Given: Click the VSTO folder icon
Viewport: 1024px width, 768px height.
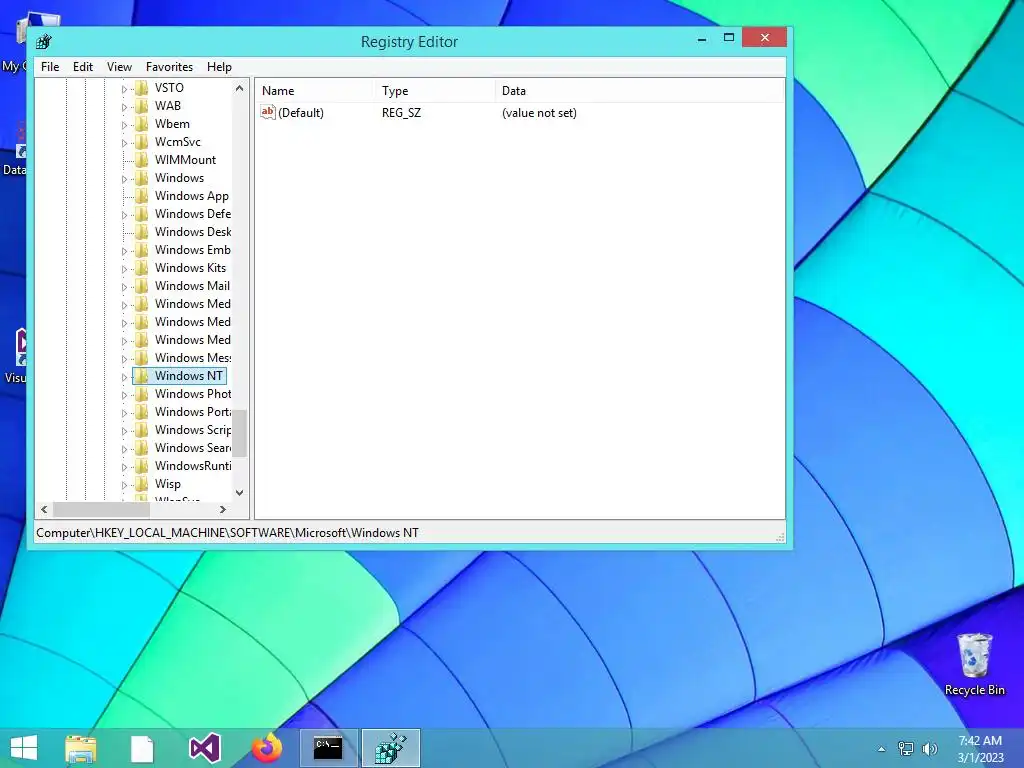Looking at the screenshot, I should click(x=142, y=88).
